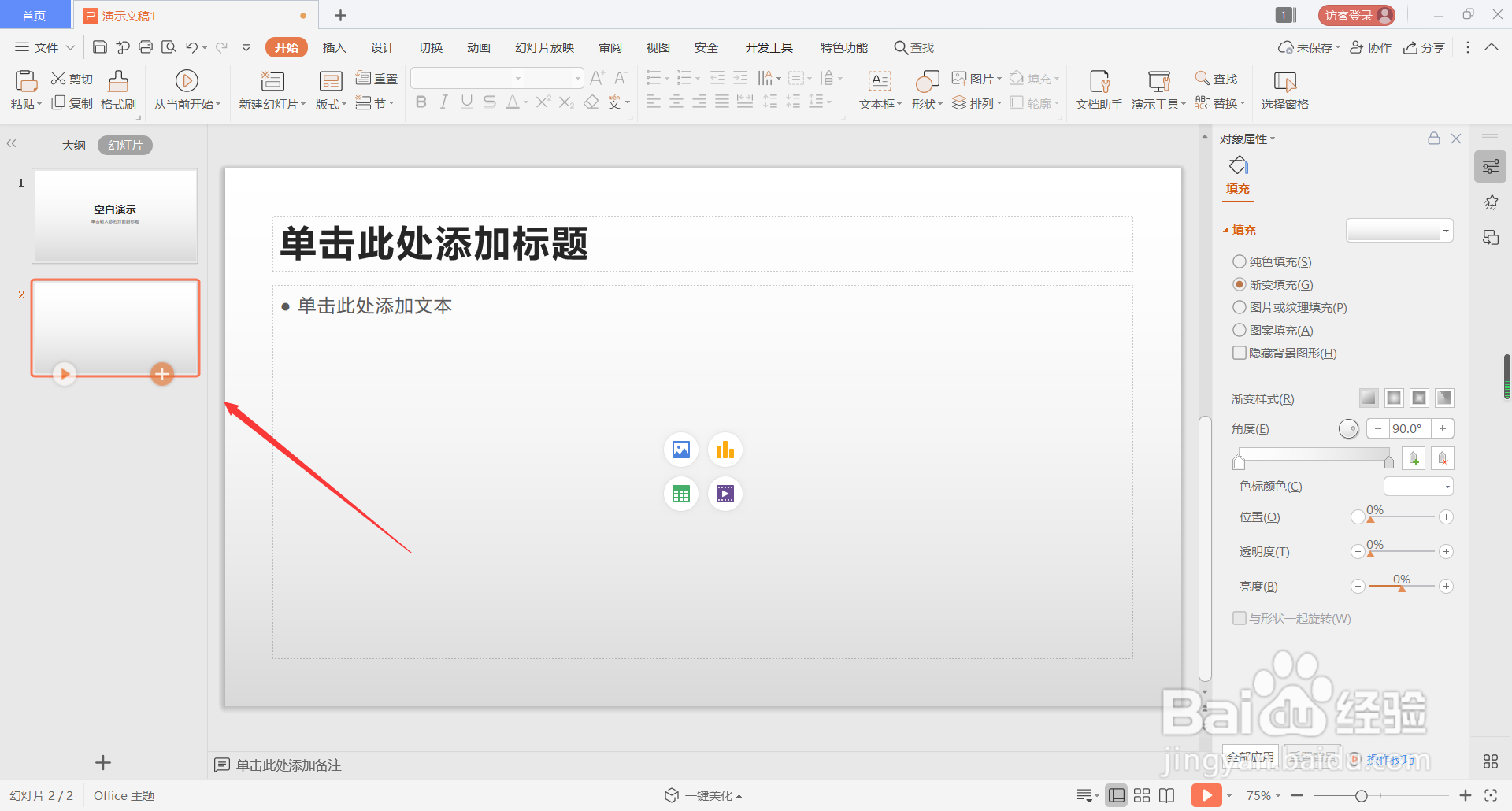Toggle bold text formatting
This screenshot has height=811, width=1512.
point(421,102)
